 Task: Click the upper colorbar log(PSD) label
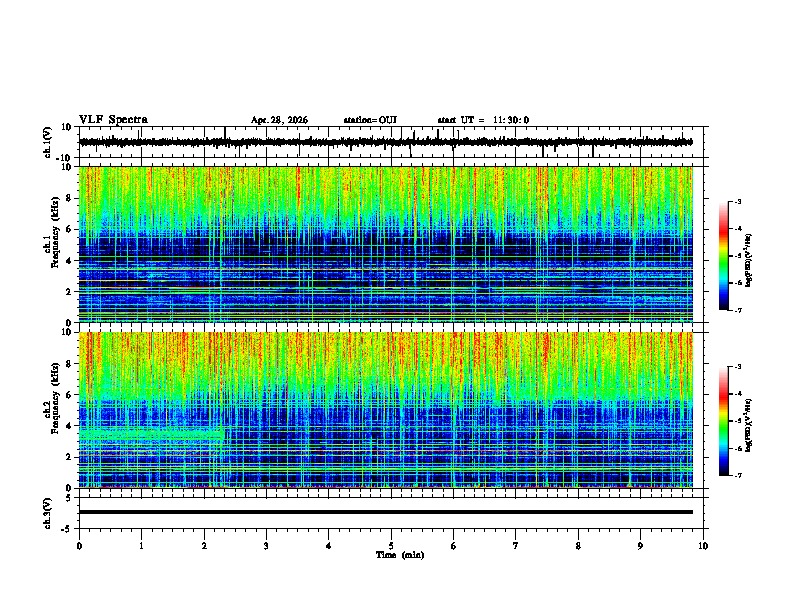coord(749,260)
